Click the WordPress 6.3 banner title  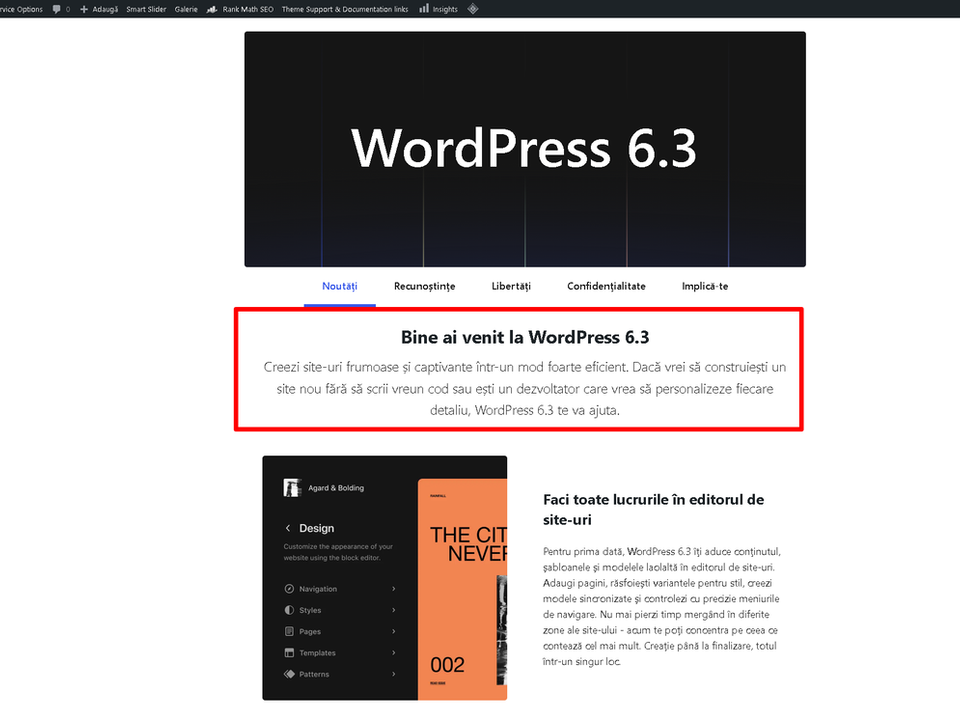(x=524, y=148)
